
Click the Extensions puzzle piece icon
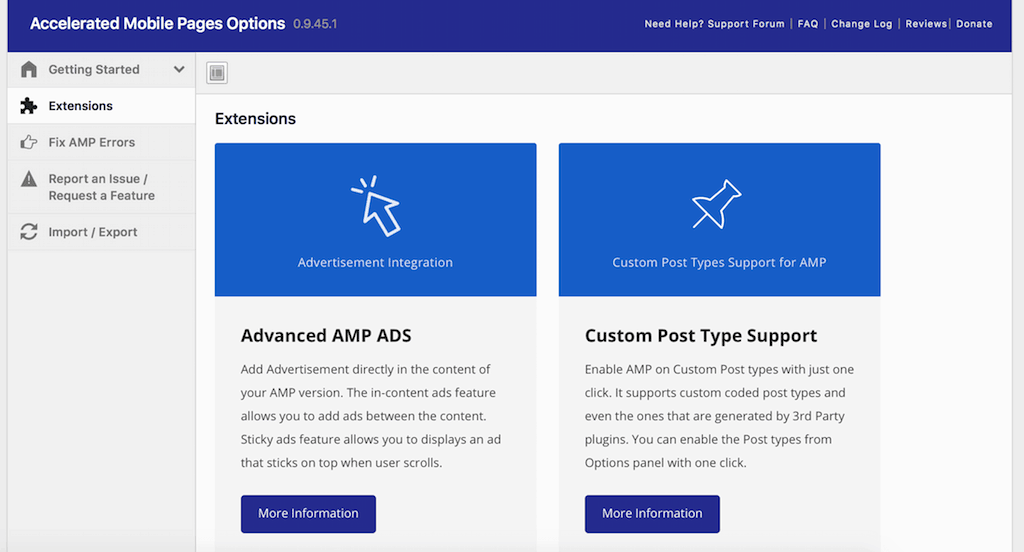[x=29, y=106]
